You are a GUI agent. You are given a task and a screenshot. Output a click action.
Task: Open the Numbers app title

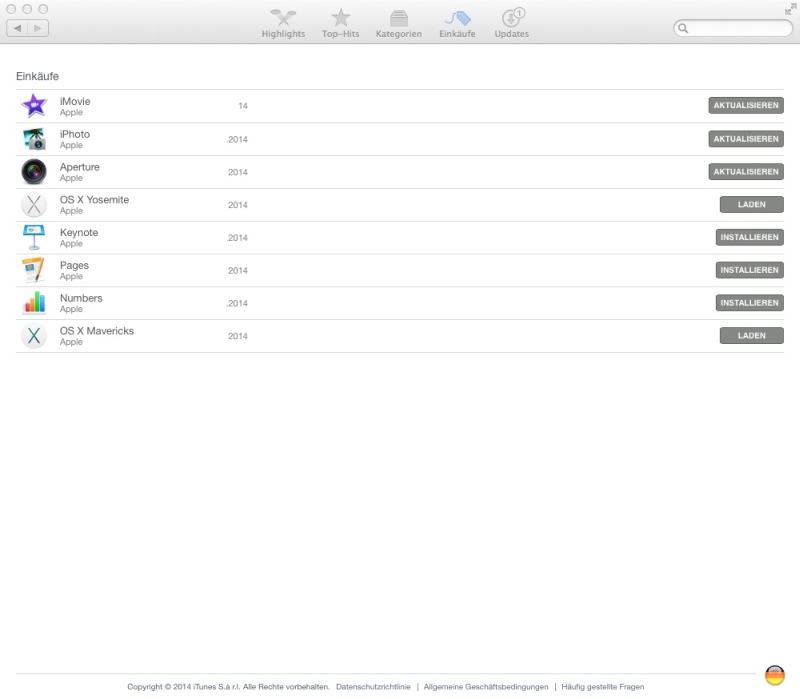81,298
